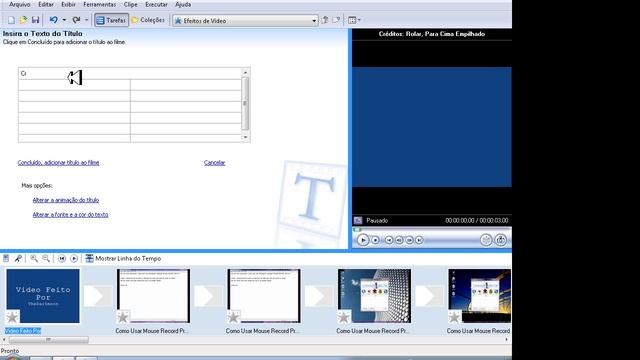Open the Editar menu
Image resolution: width=640 pixels, height=360 pixels.
click(46, 4)
